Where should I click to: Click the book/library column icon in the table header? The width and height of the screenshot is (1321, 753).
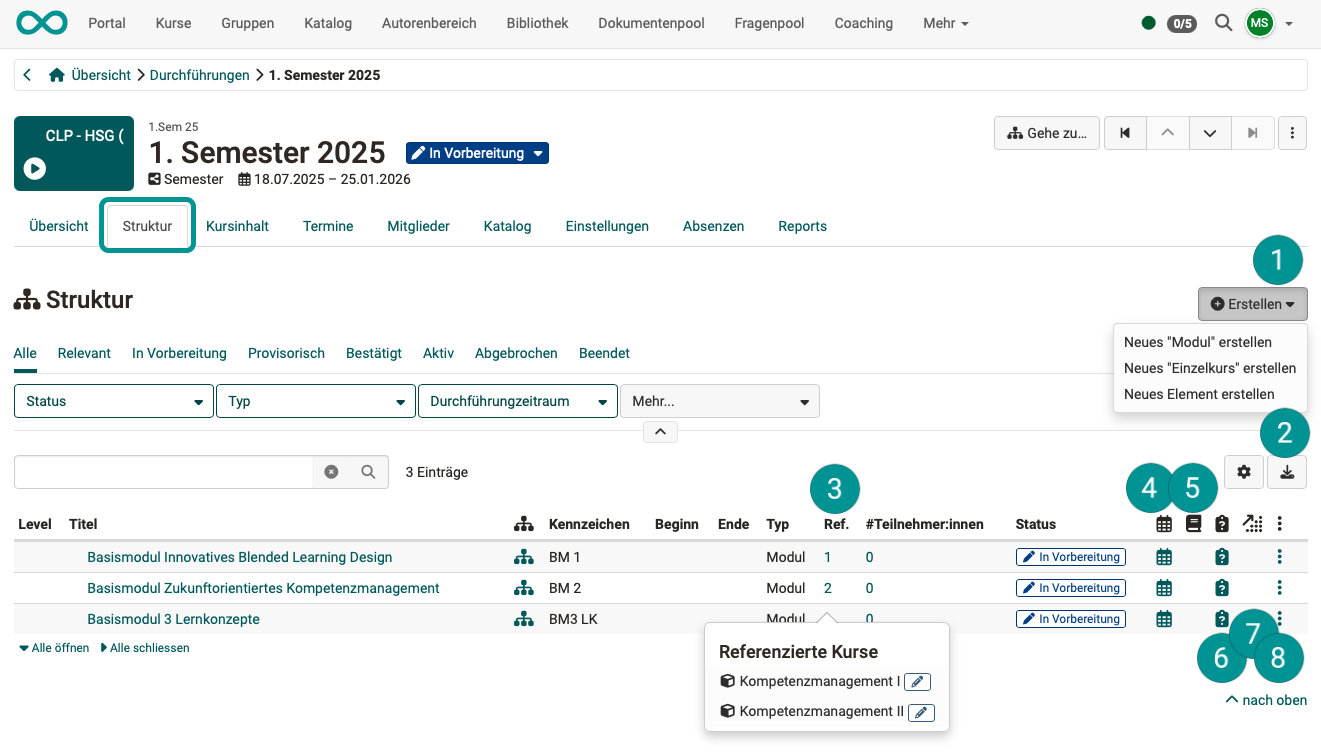coord(1194,523)
